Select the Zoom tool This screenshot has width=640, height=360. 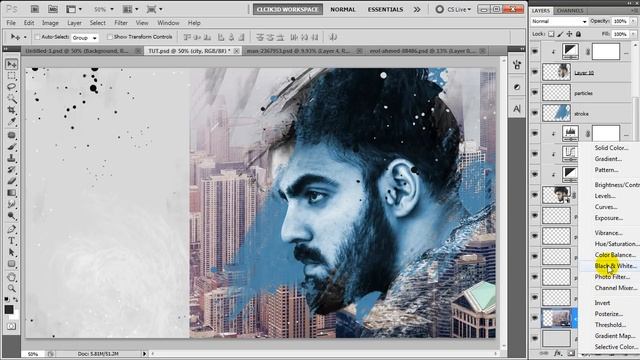[x=11, y=289]
